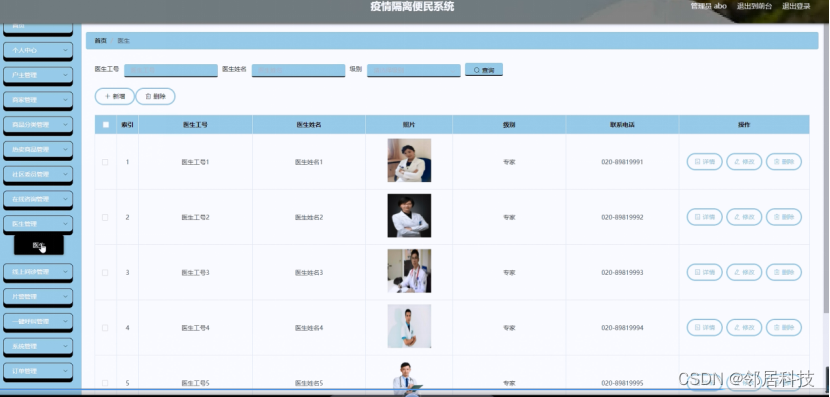The height and width of the screenshot is (397, 830).
Task: Check the checkbox for 医生工号2 row
Action: point(105,218)
